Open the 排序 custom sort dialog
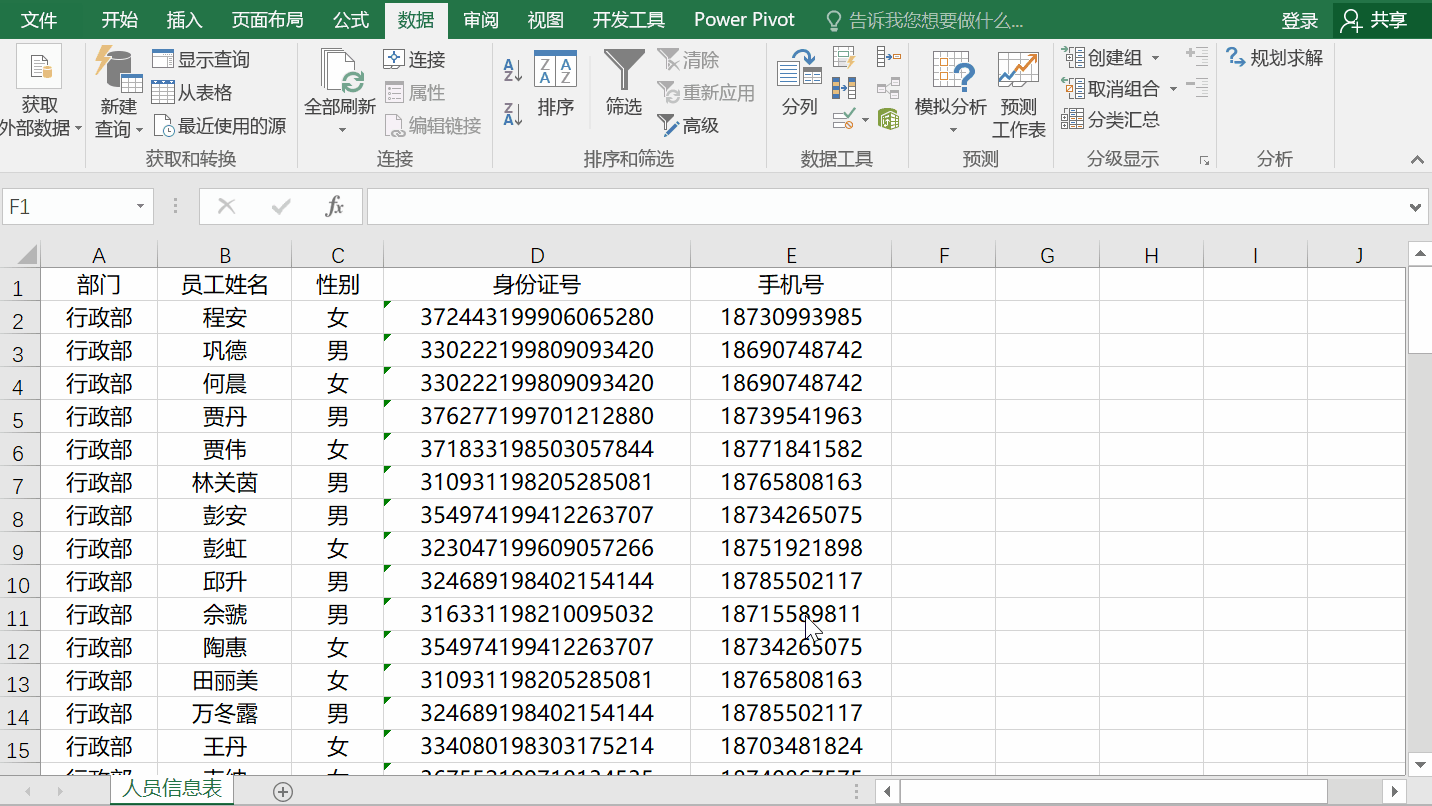 click(555, 84)
